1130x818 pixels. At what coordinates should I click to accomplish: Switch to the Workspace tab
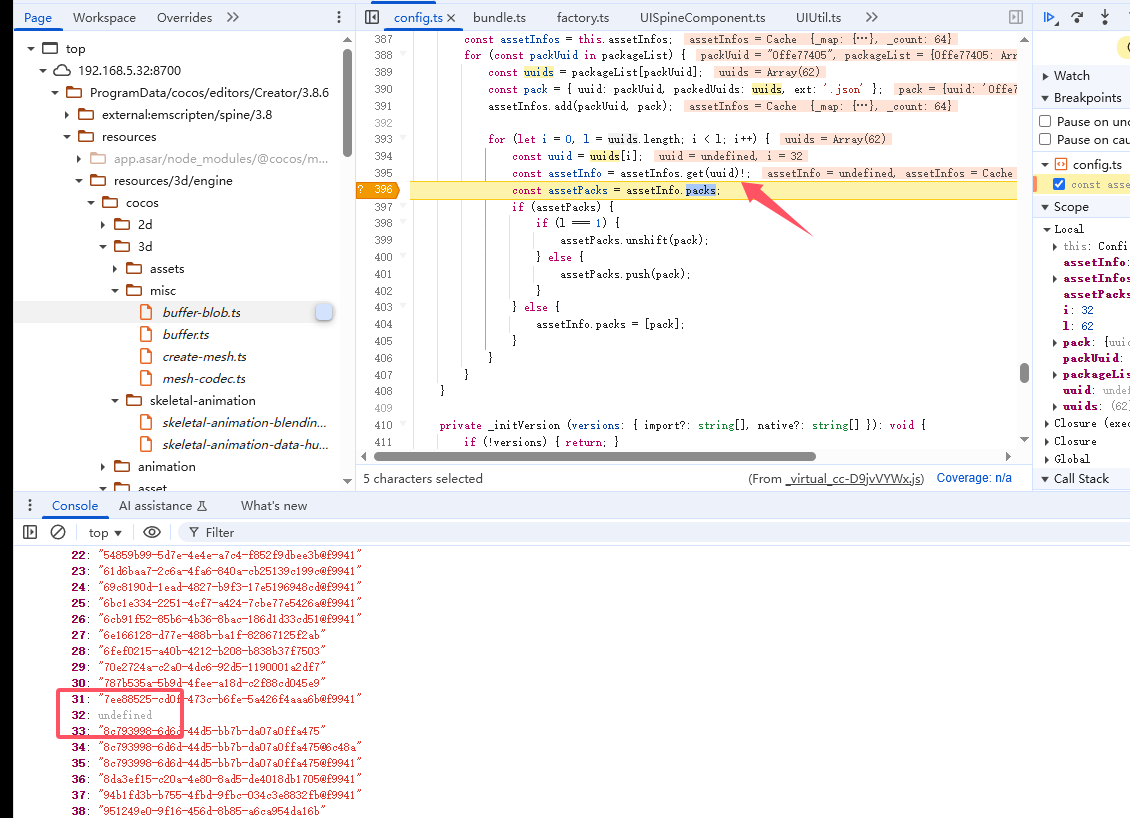[x=104, y=17]
